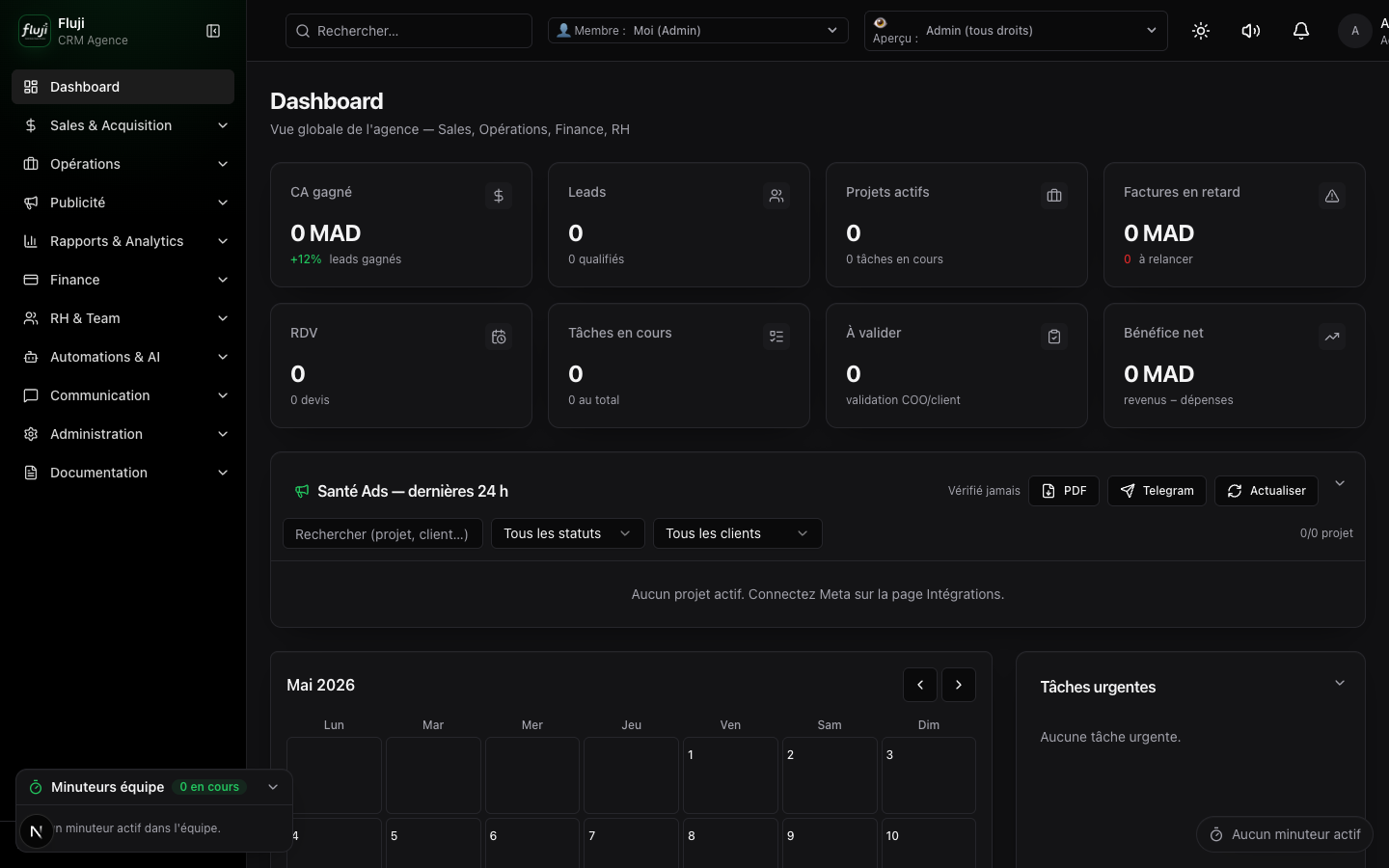The image size is (1389, 868).
Task: Click calendar icon on RDV card
Action: [499, 337]
